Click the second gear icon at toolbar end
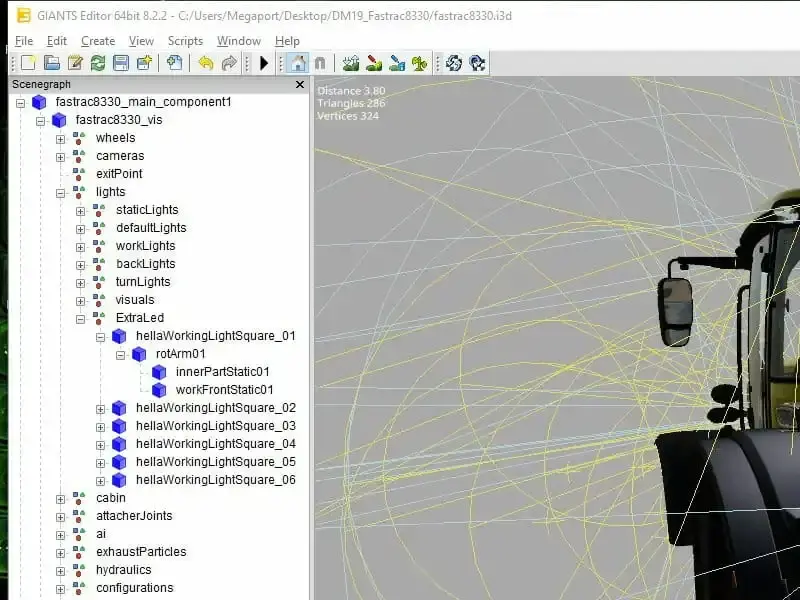This screenshot has height=600, width=800. [477, 63]
